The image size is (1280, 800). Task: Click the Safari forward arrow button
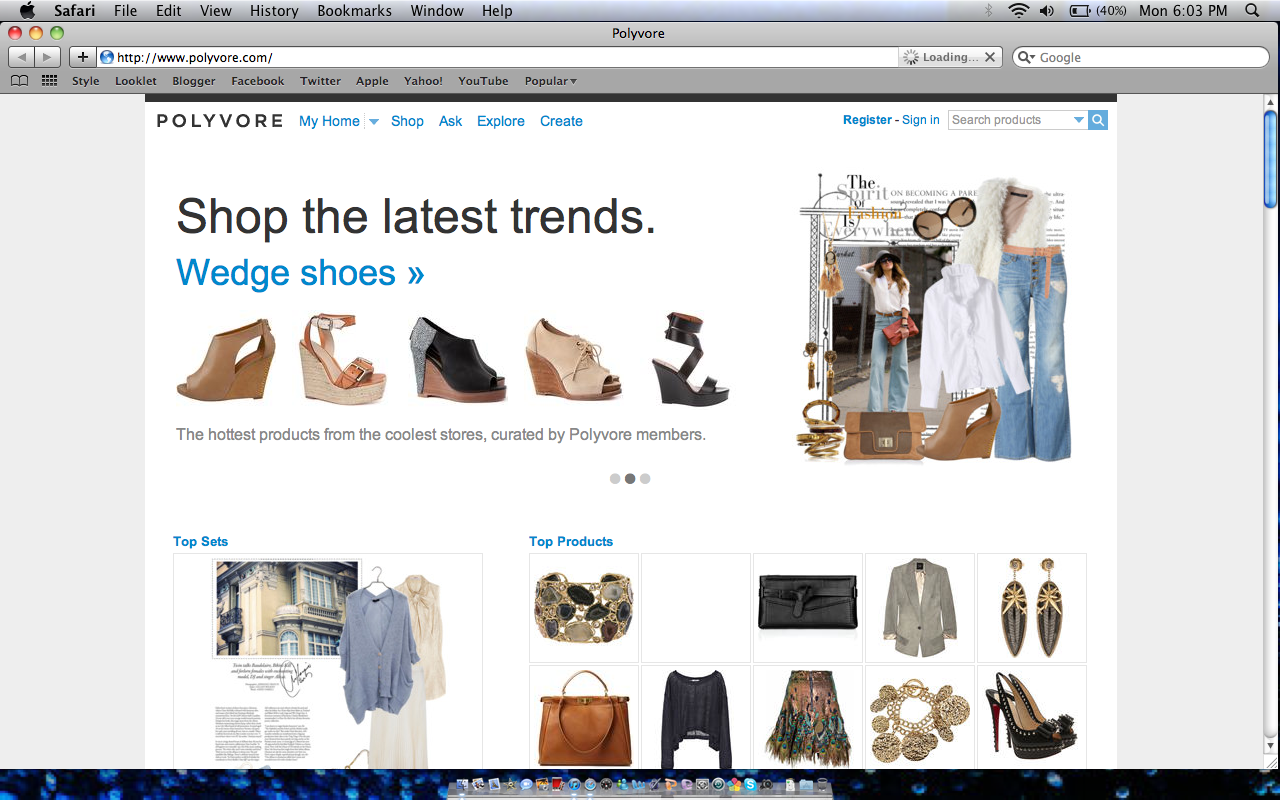47,57
